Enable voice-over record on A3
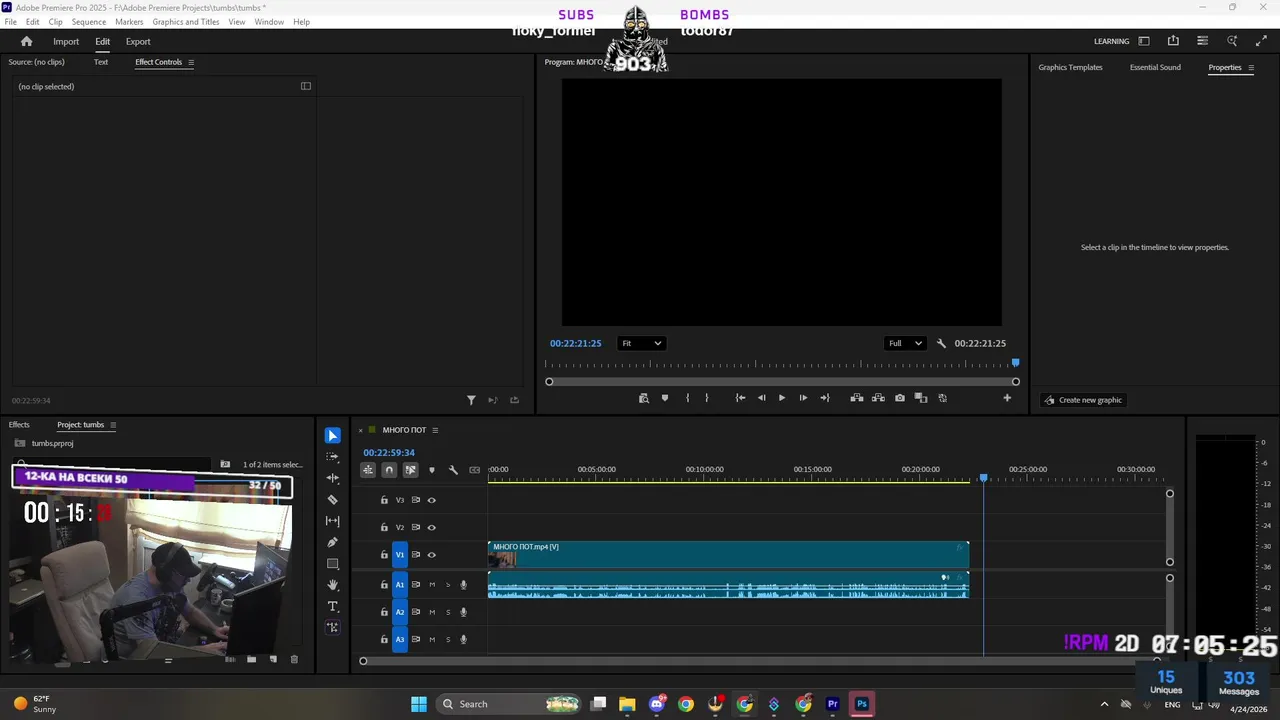The height and width of the screenshot is (720, 1280). (x=463, y=639)
